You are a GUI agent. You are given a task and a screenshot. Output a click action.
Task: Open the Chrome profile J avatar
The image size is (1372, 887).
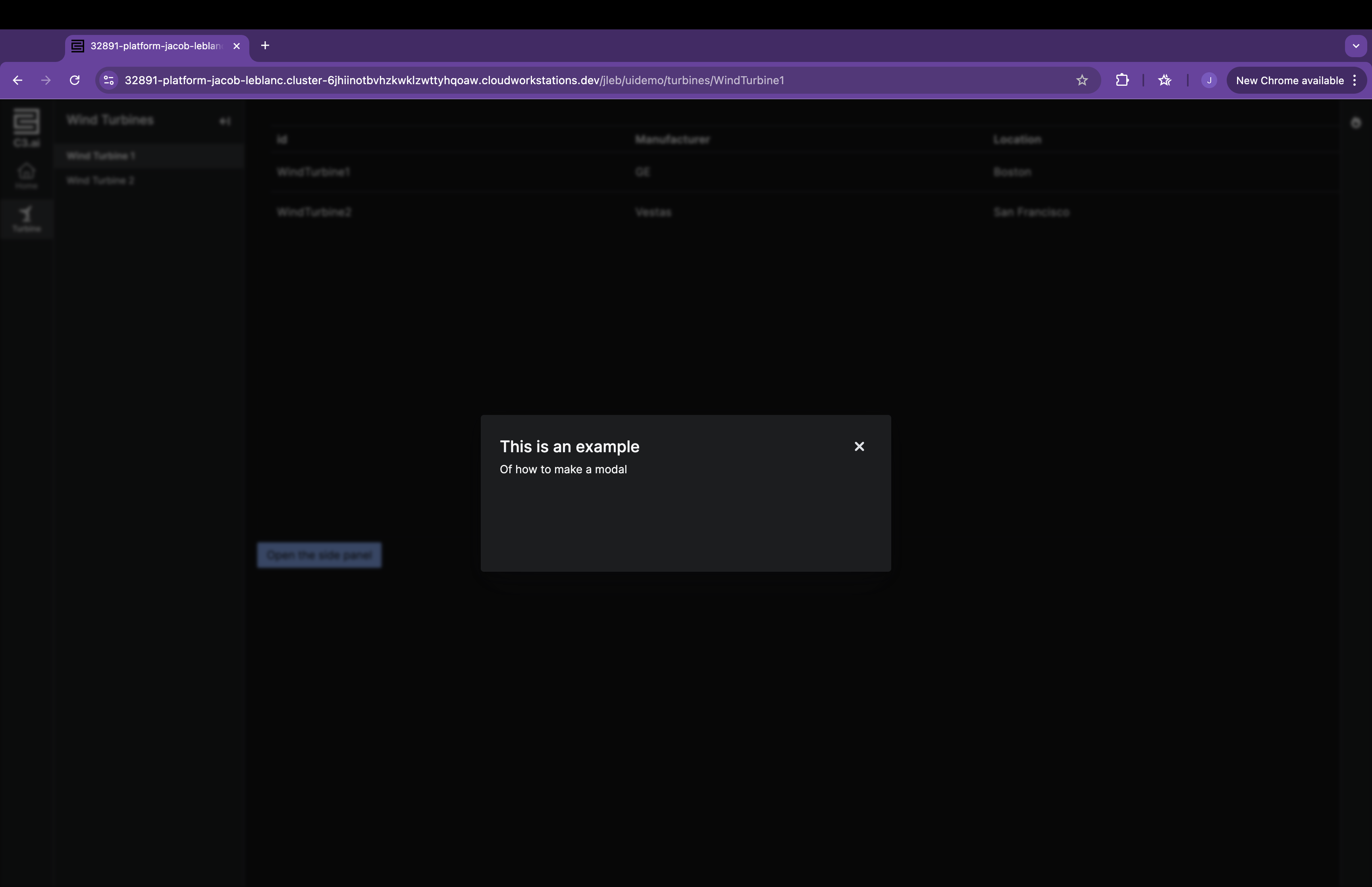coord(1208,80)
